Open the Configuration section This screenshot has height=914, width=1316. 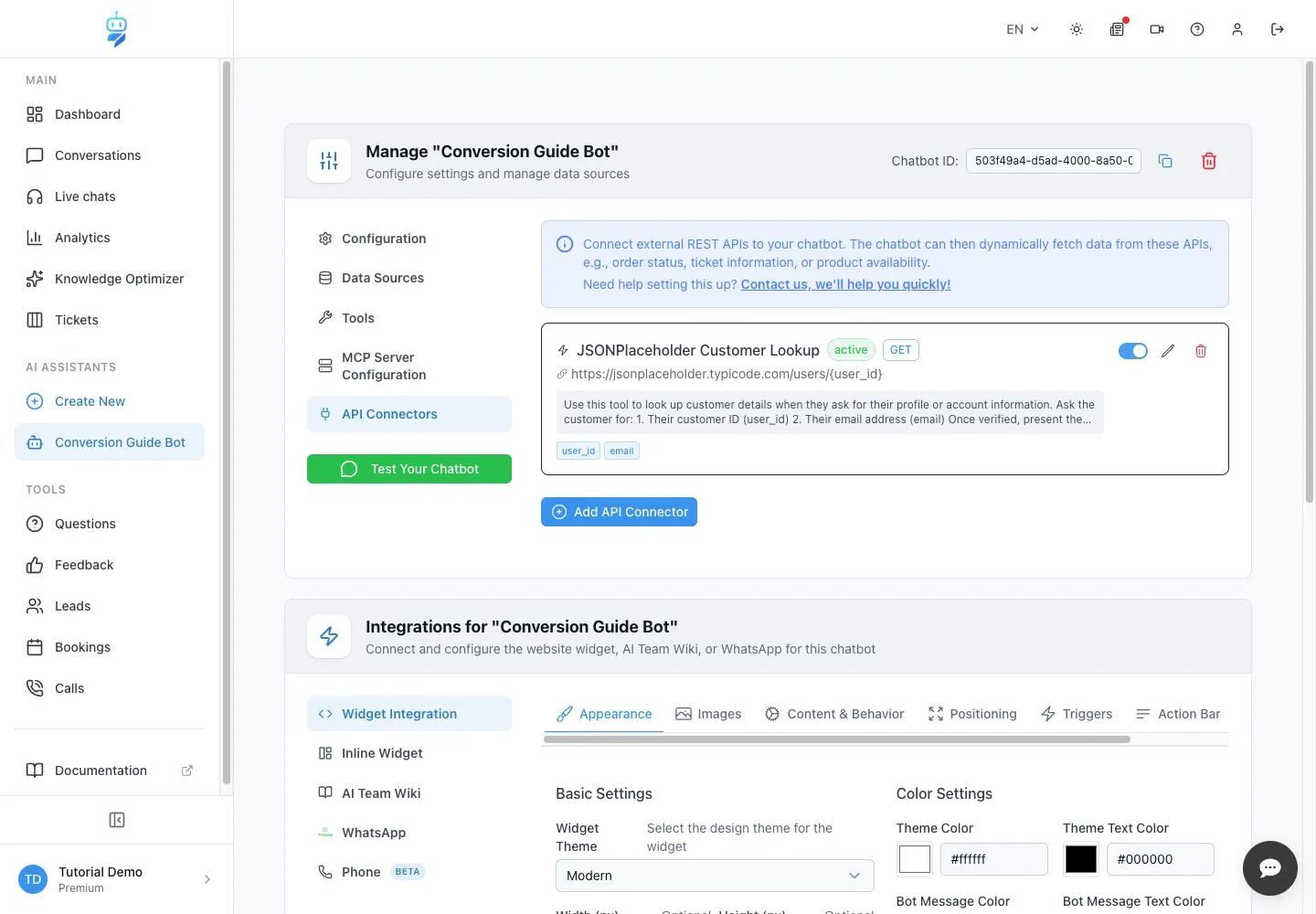[409, 239]
